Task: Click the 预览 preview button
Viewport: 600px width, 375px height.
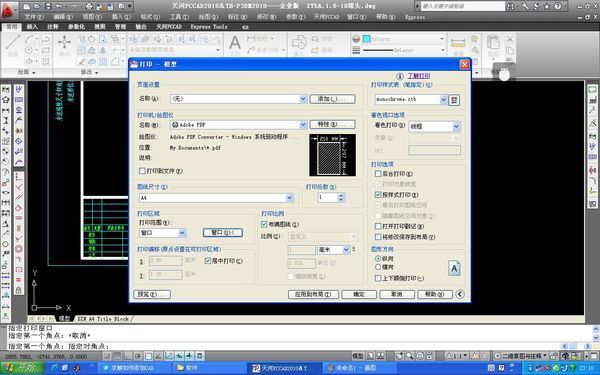Action: pyautogui.click(x=152, y=294)
